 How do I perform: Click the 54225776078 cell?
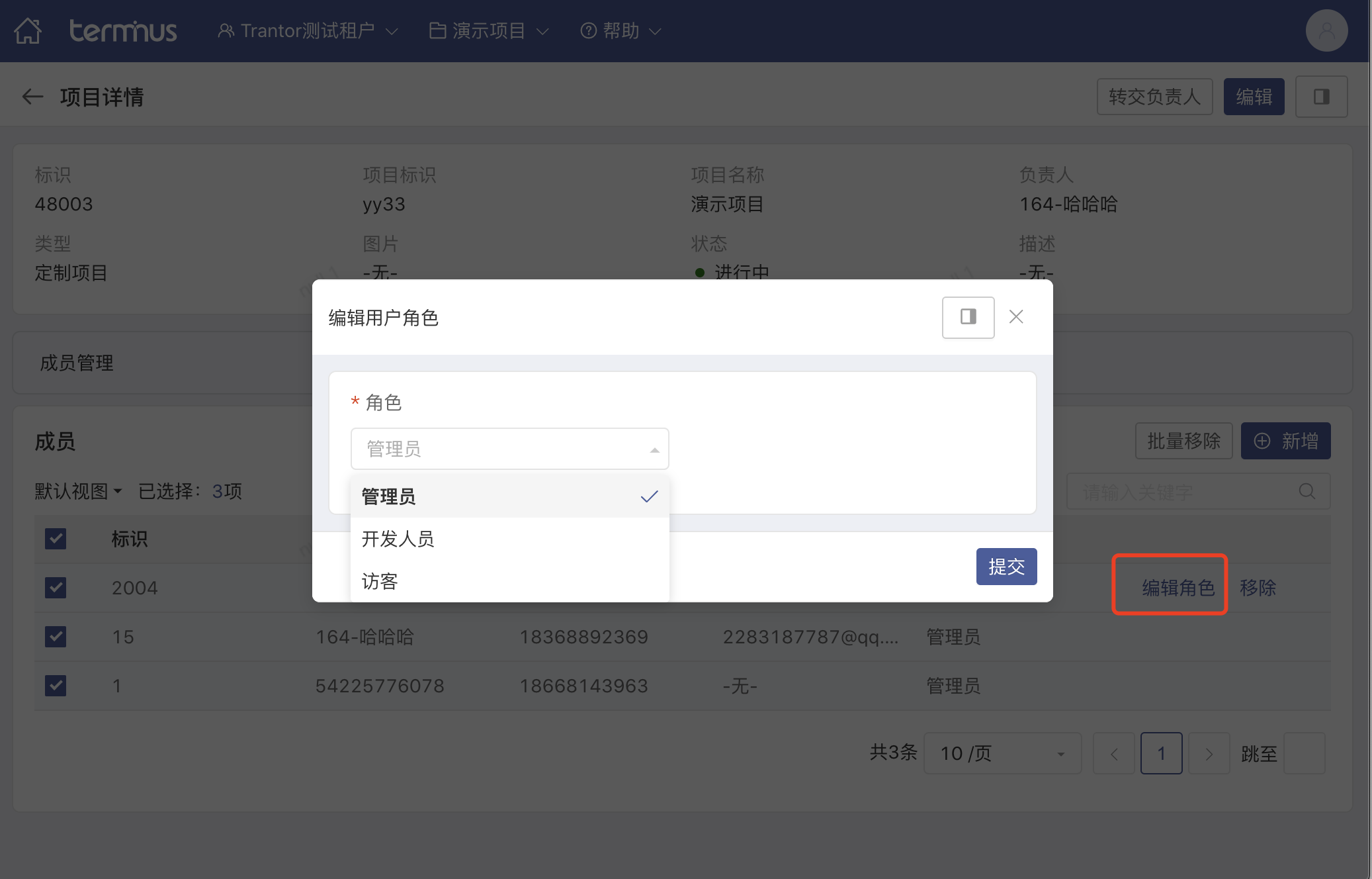(380, 686)
